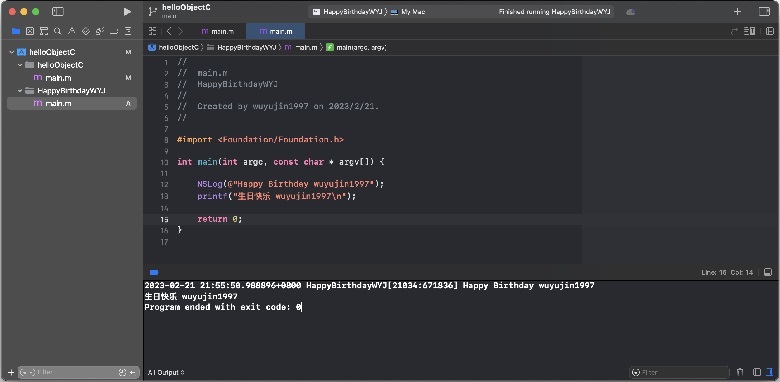Click the printf line in code
The height and width of the screenshot is (382, 780).
pos(277,196)
